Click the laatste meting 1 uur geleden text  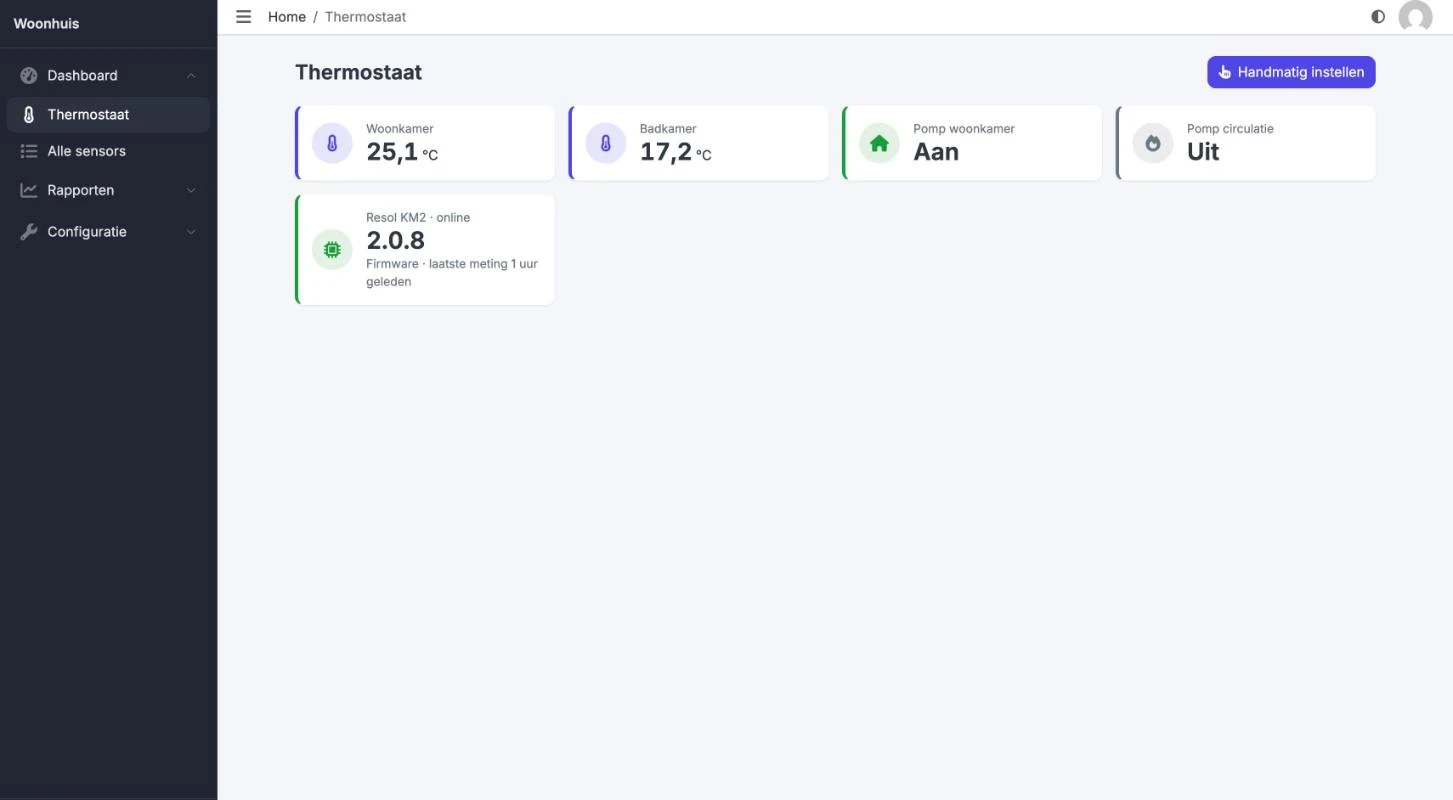pyautogui.click(x=452, y=273)
